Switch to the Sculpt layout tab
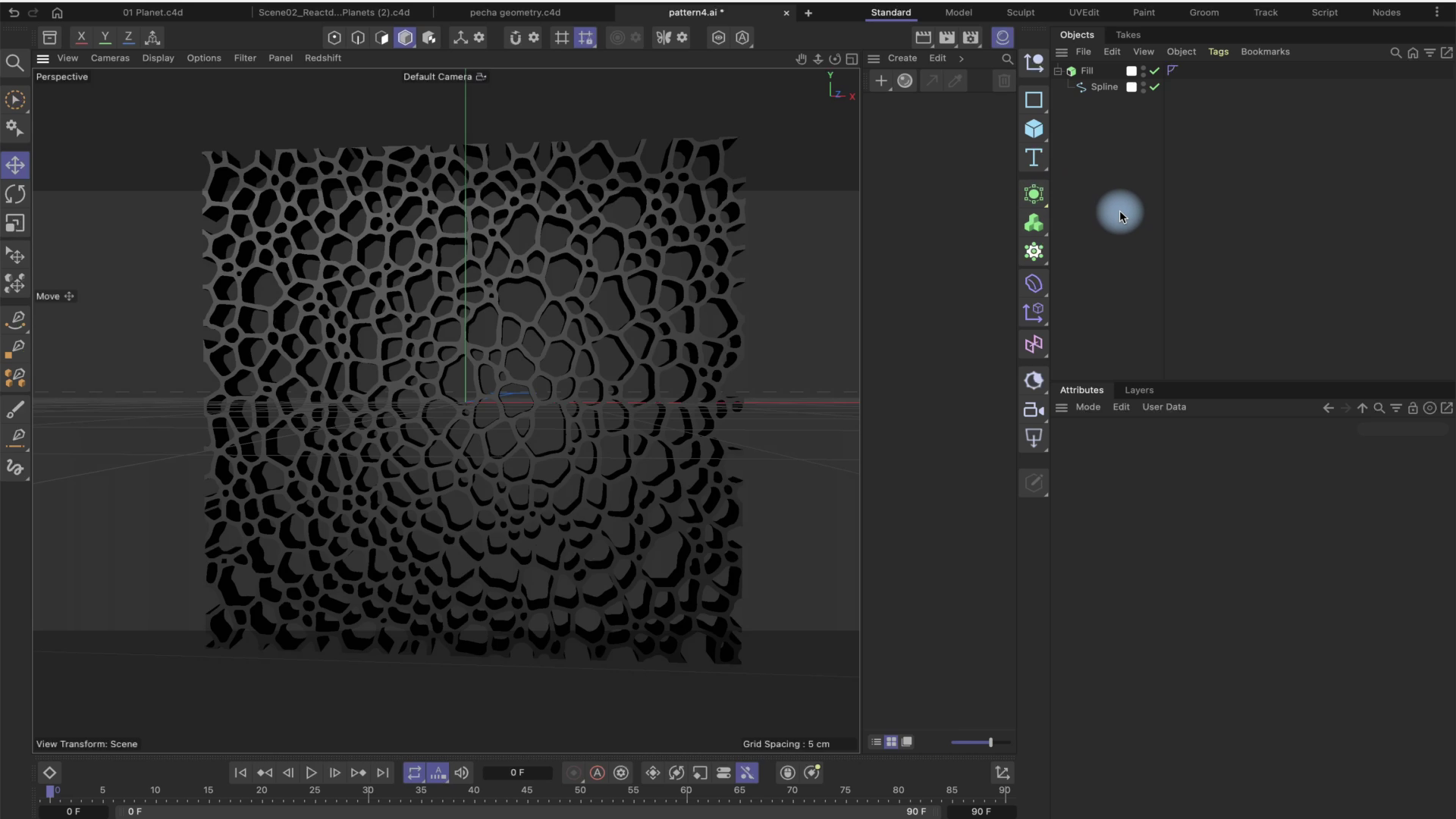This screenshot has height=819, width=1456. pos(1020,13)
